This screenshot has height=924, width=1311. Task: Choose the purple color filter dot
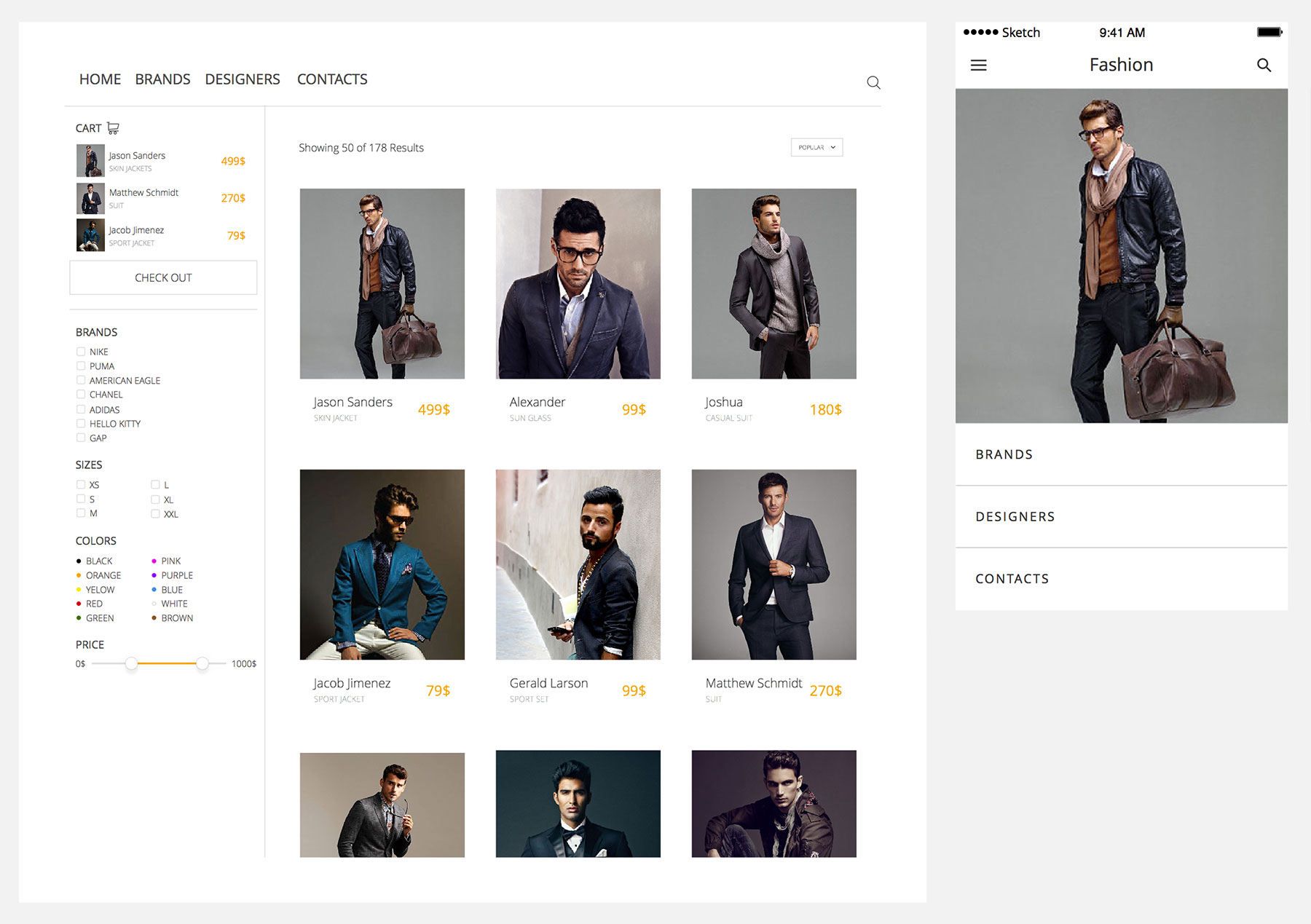(154, 575)
